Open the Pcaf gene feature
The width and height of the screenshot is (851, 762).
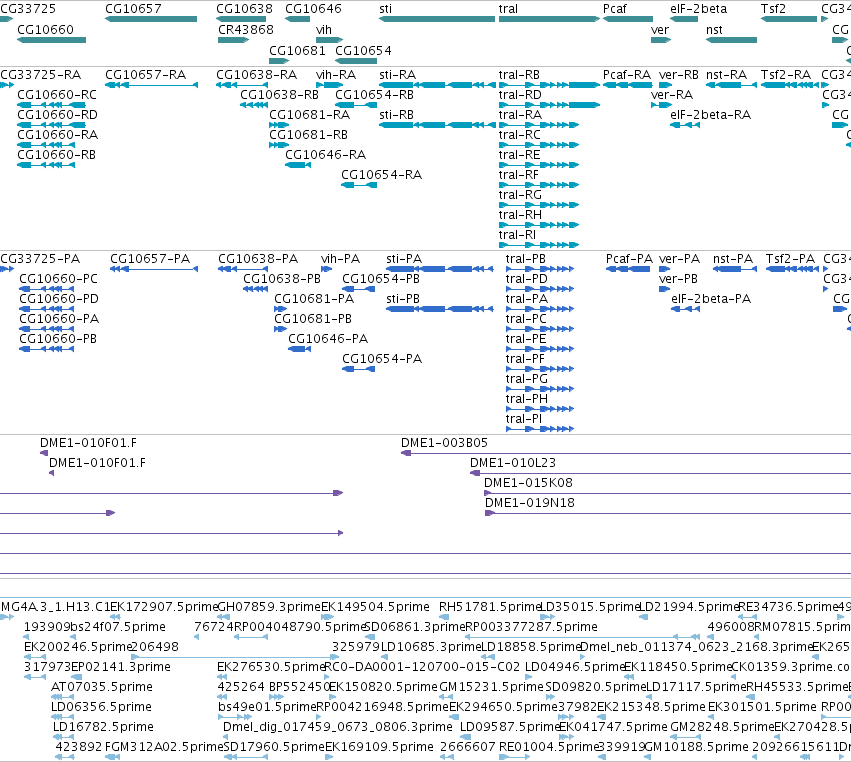pyautogui.click(x=628, y=19)
